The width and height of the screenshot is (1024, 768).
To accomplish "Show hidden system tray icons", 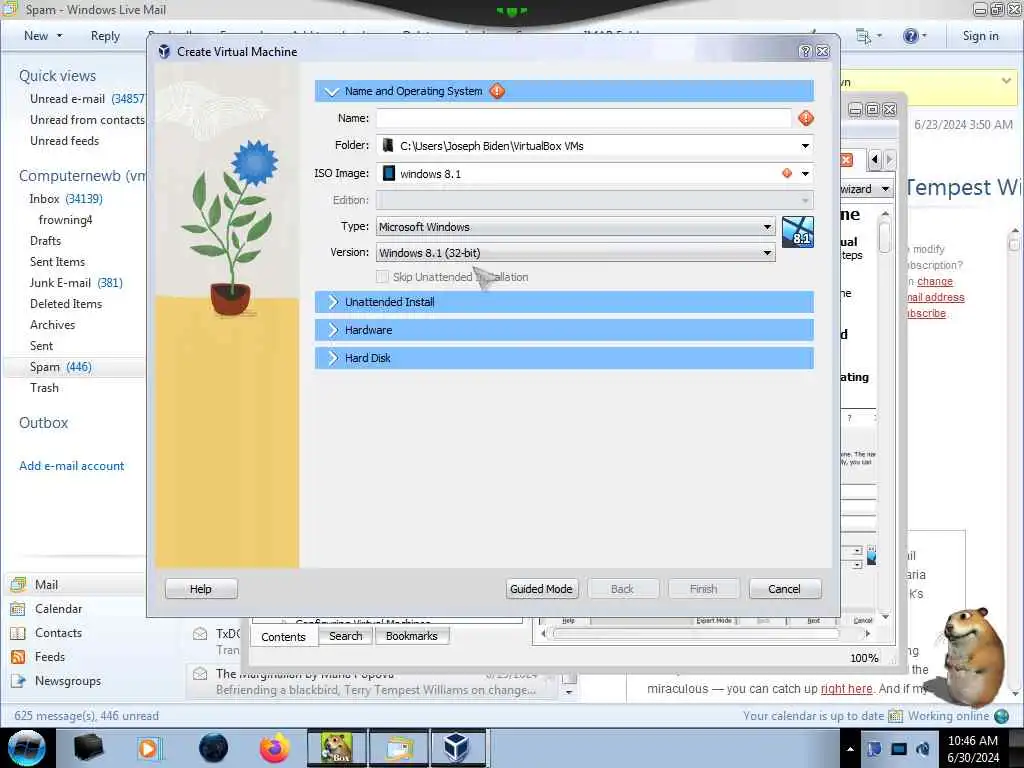I will pos(850,749).
